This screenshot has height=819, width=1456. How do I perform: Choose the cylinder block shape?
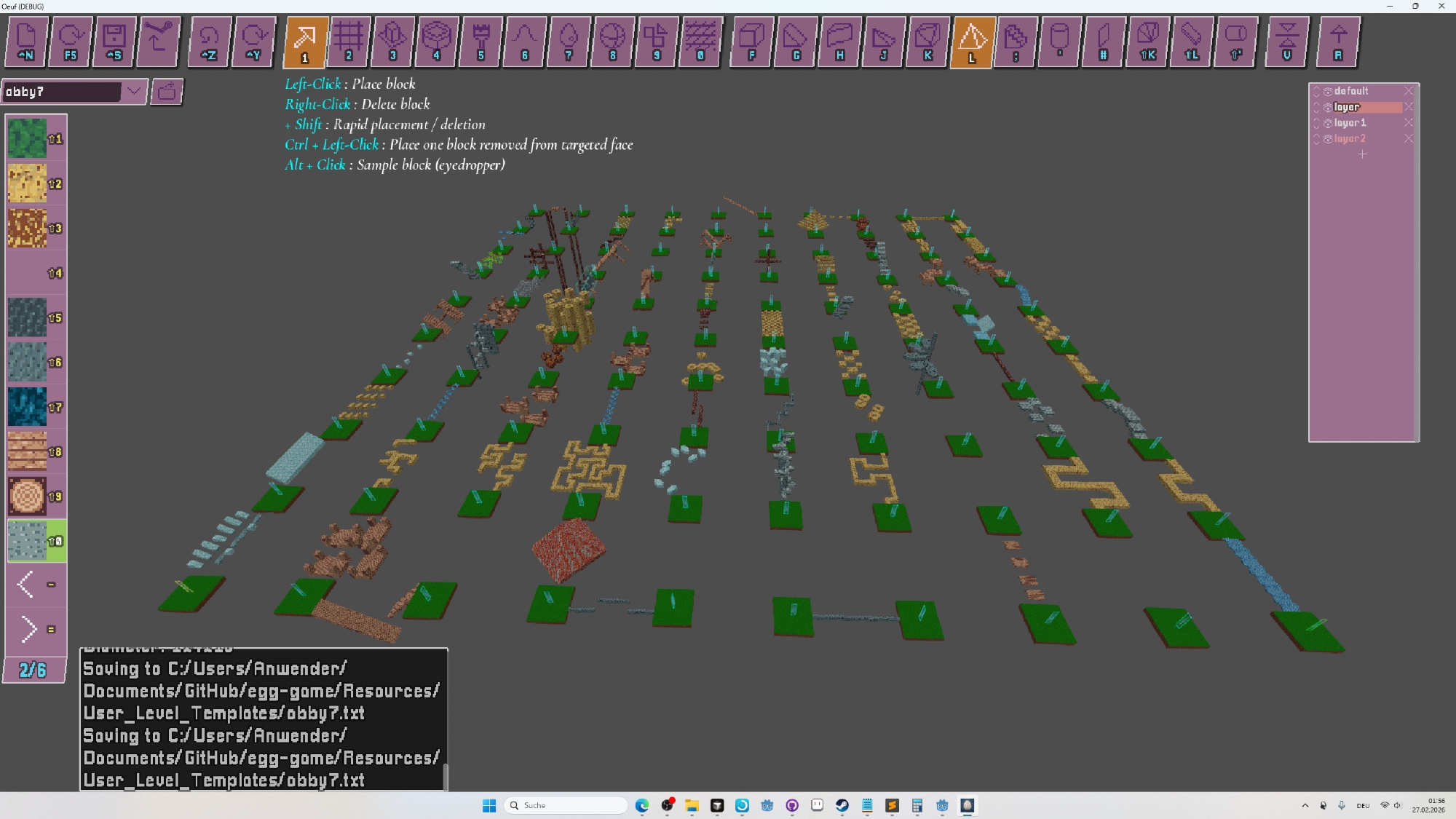(1059, 41)
